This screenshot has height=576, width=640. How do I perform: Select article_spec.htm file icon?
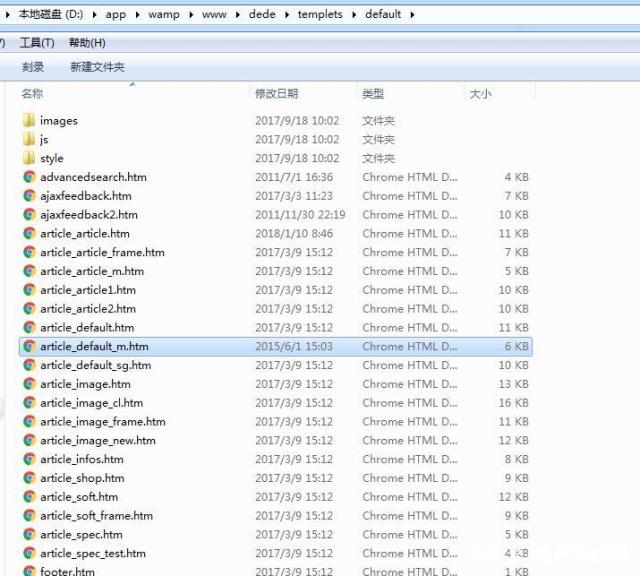point(29,534)
